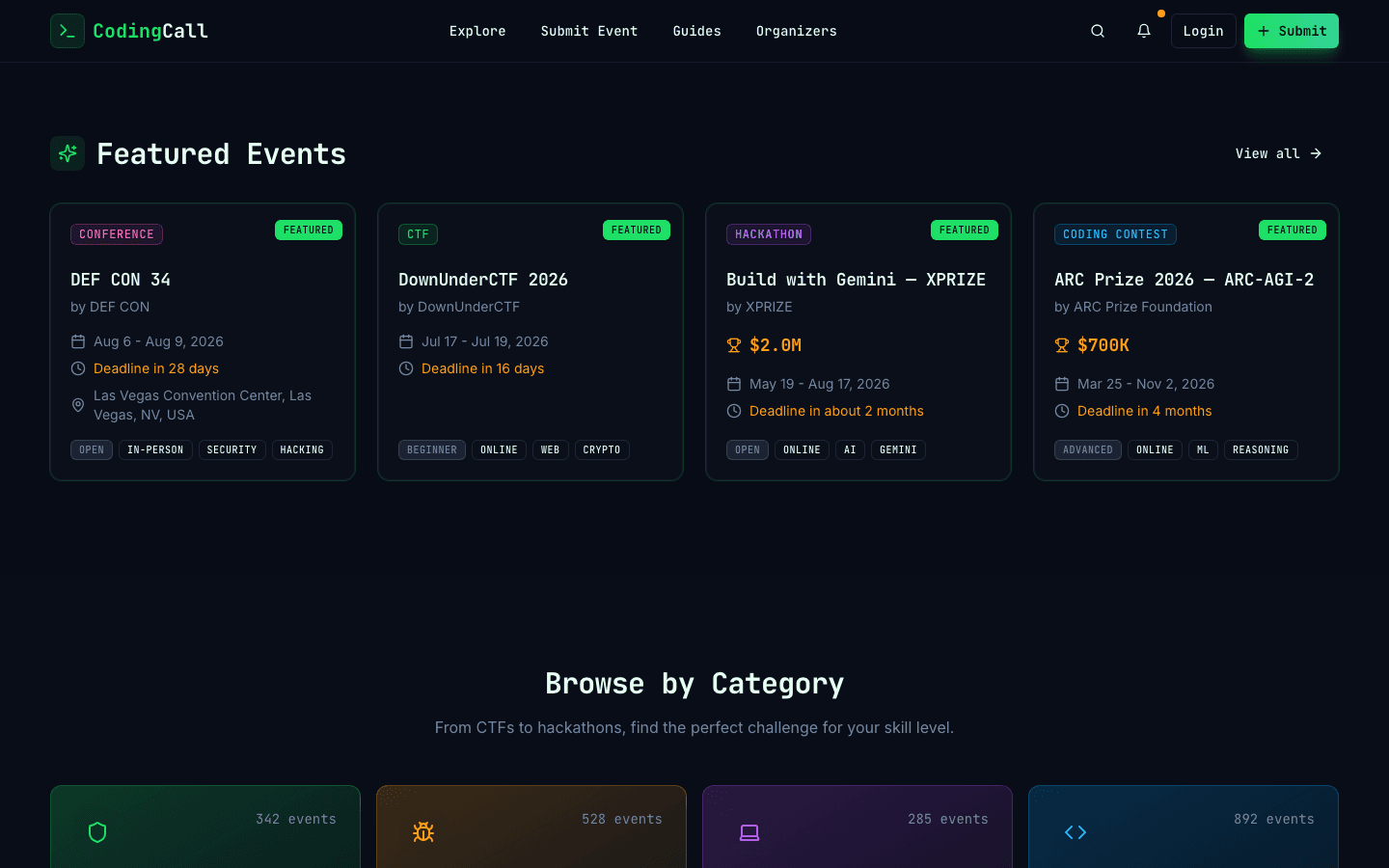The height and width of the screenshot is (868, 1389).
Task: Open the Explore menu item
Action: (477, 31)
